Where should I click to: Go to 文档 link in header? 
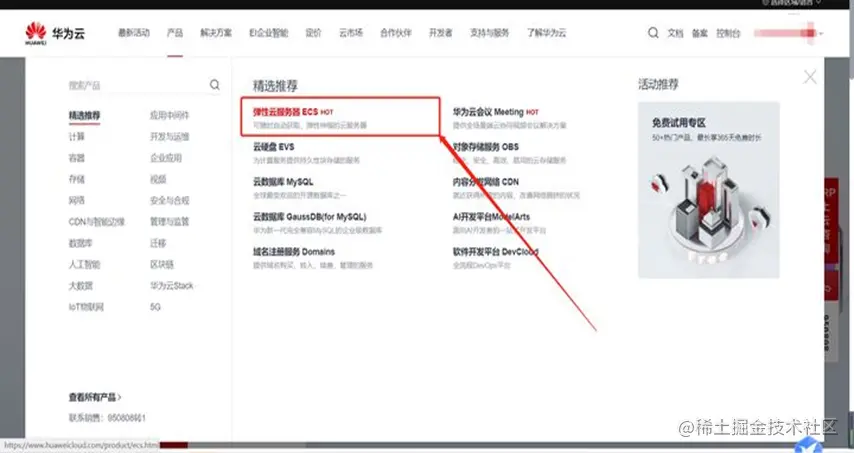tap(675, 33)
